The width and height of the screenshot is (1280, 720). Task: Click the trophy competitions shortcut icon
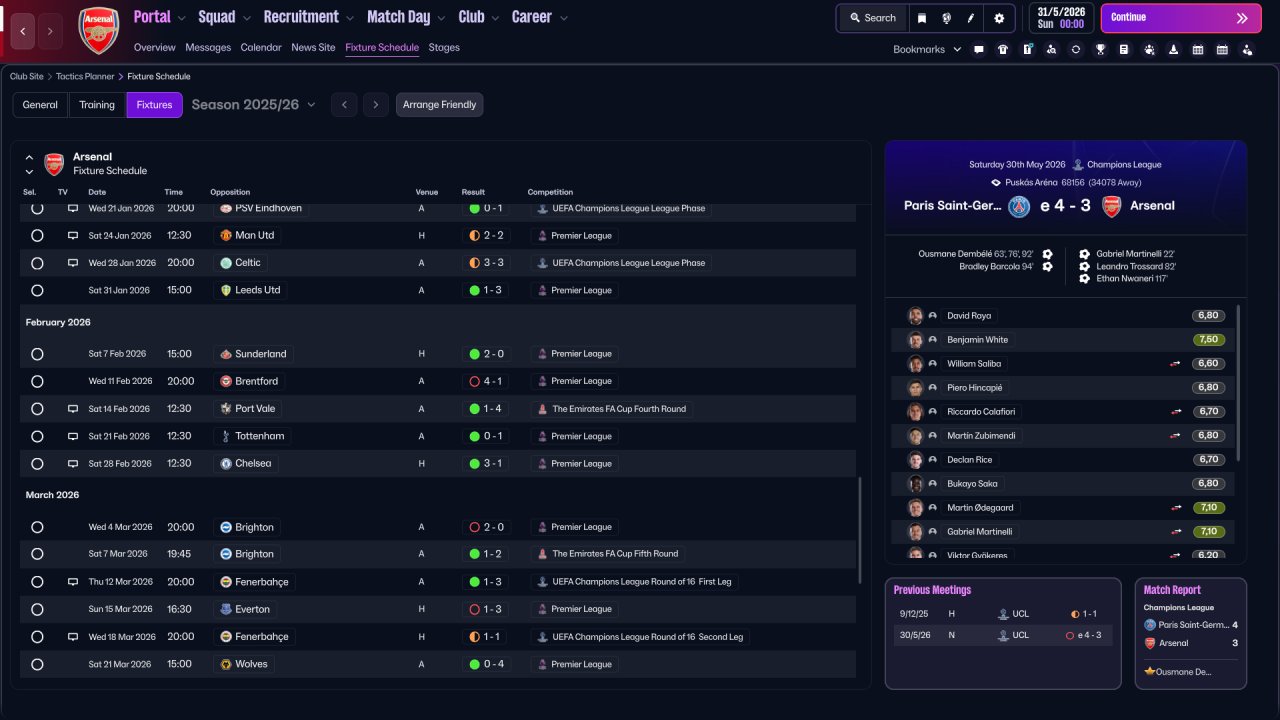point(1100,49)
